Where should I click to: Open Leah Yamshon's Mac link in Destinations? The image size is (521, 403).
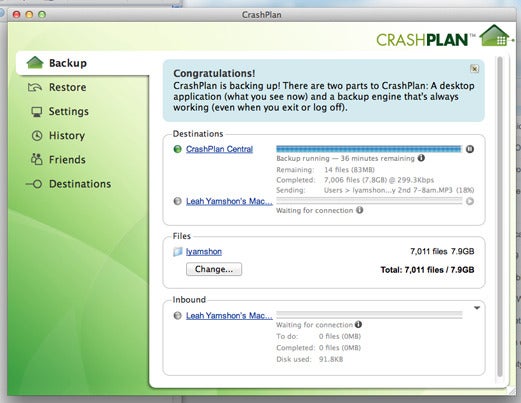(x=229, y=201)
